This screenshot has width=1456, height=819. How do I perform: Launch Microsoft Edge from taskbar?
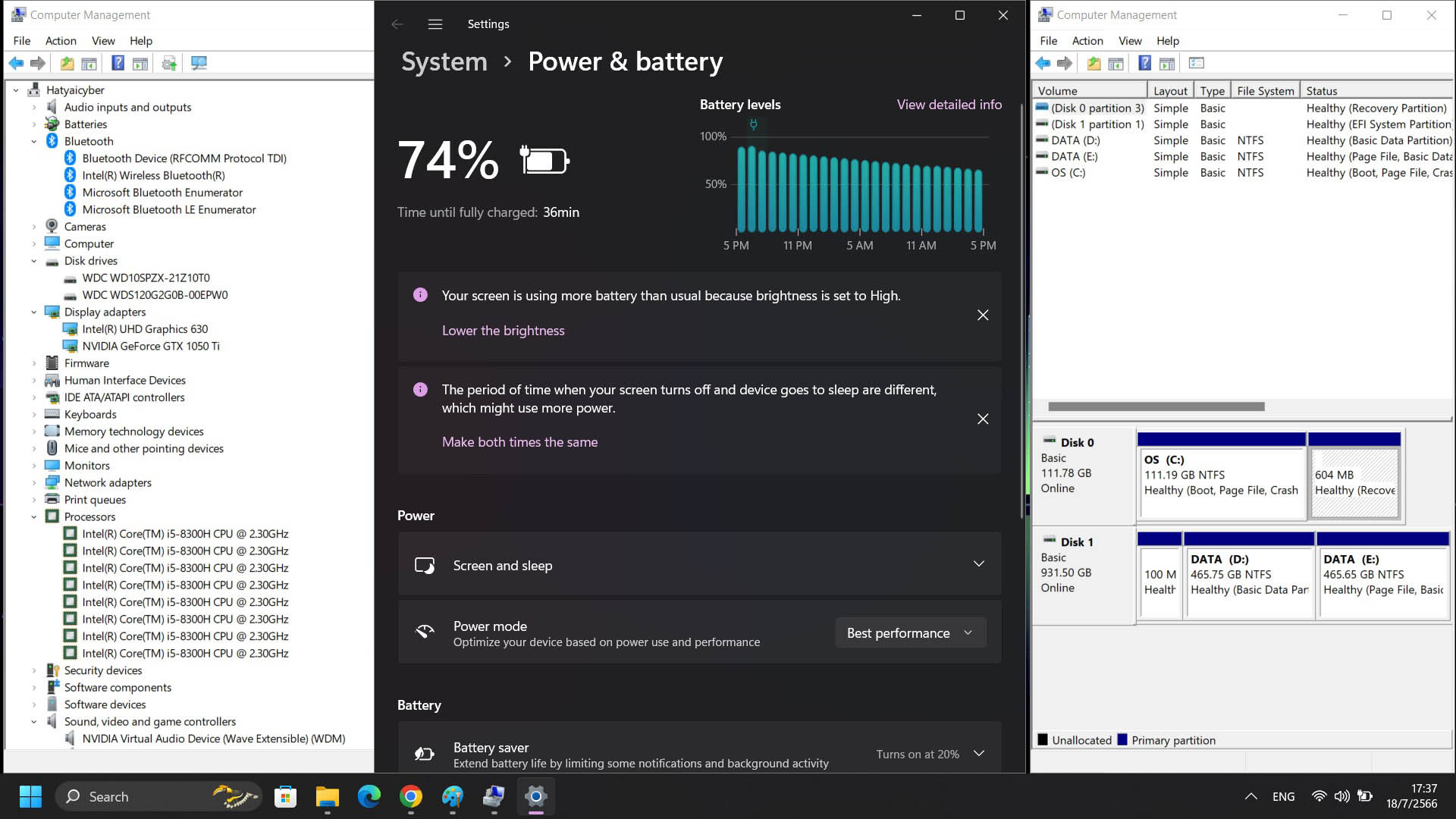[369, 796]
